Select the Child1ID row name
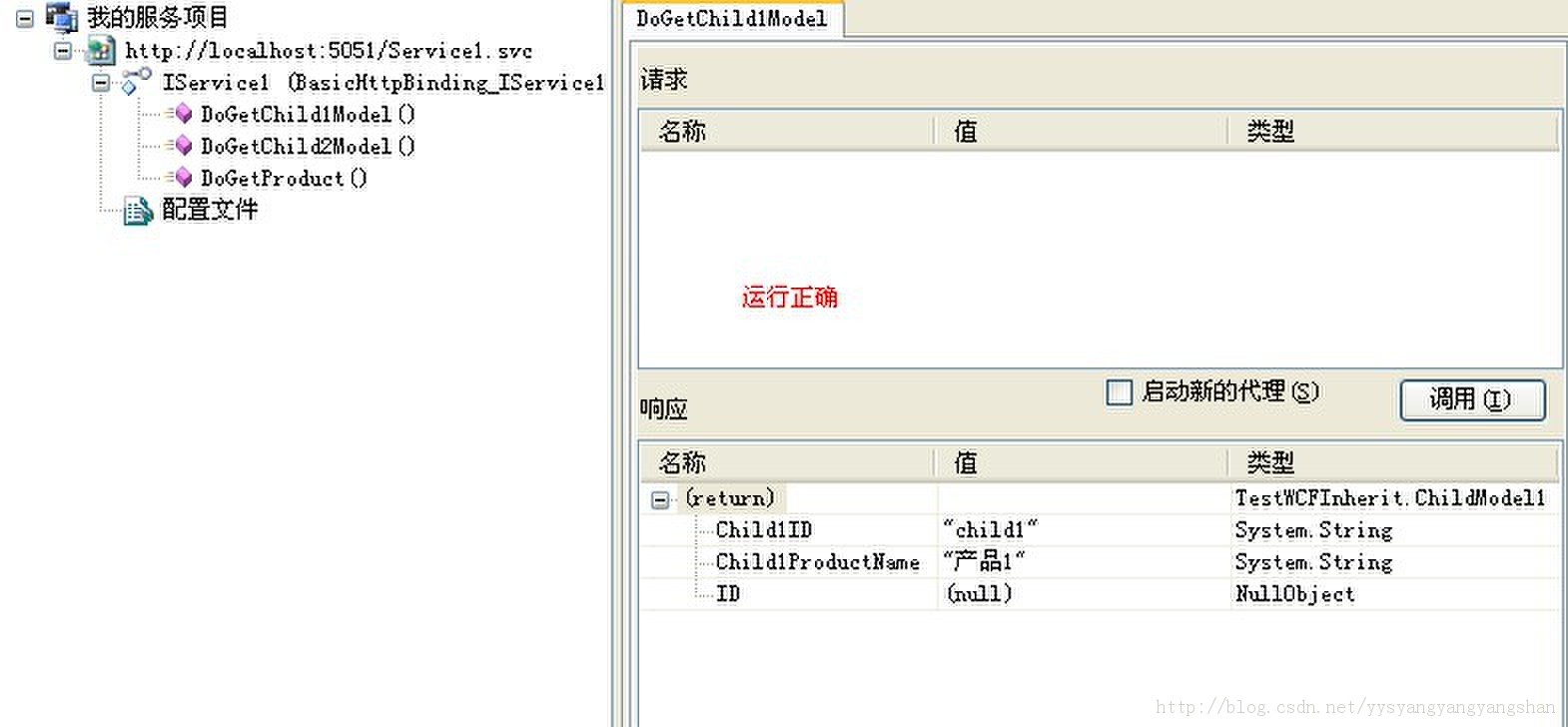The width and height of the screenshot is (1568, 727). click(764, 529)
